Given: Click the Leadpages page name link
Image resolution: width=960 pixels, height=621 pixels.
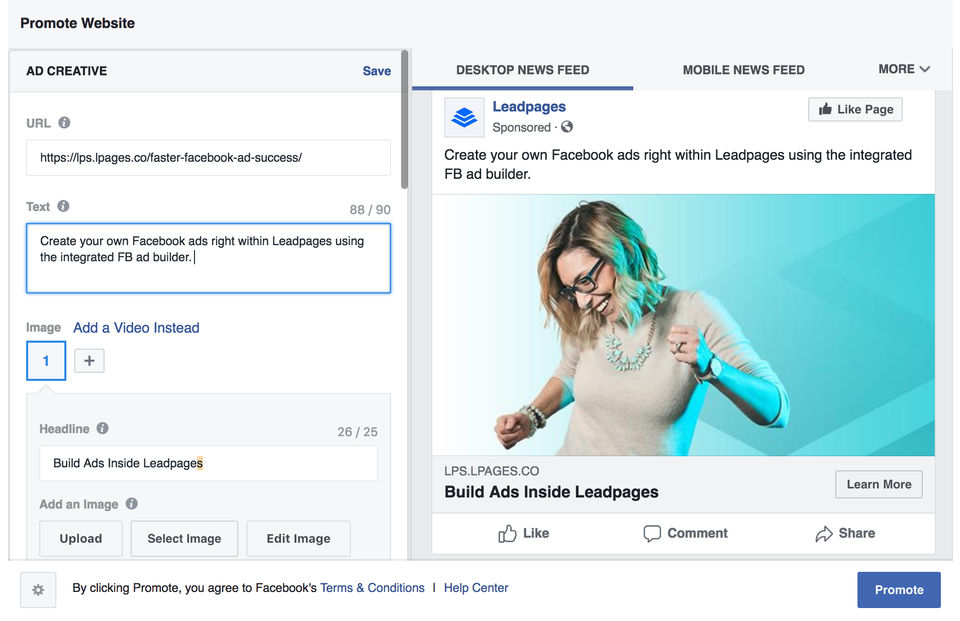Looking at the screenshot, I should click(x=529, y=107).
